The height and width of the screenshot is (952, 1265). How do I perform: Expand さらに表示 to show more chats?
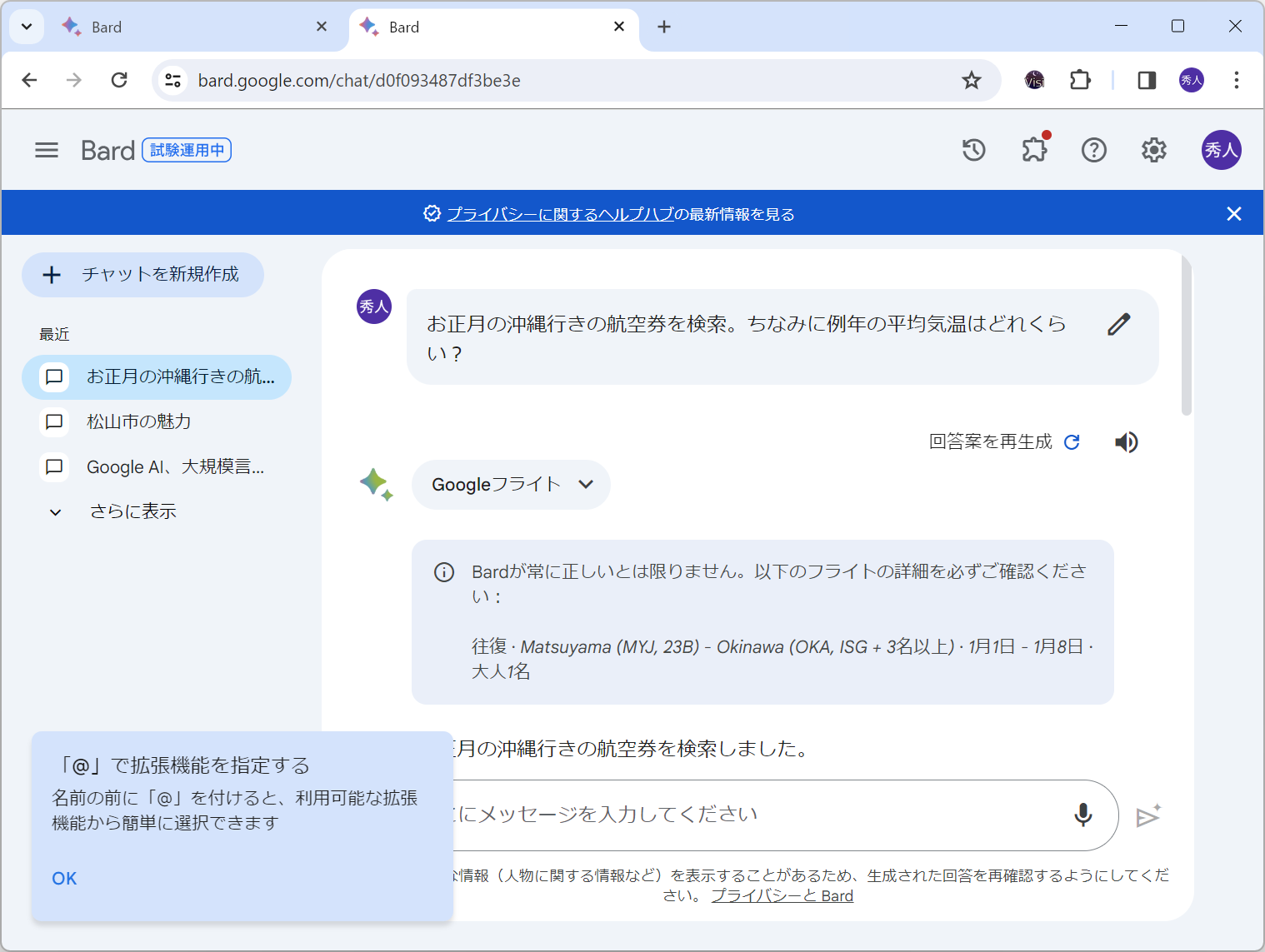[132, 511]
